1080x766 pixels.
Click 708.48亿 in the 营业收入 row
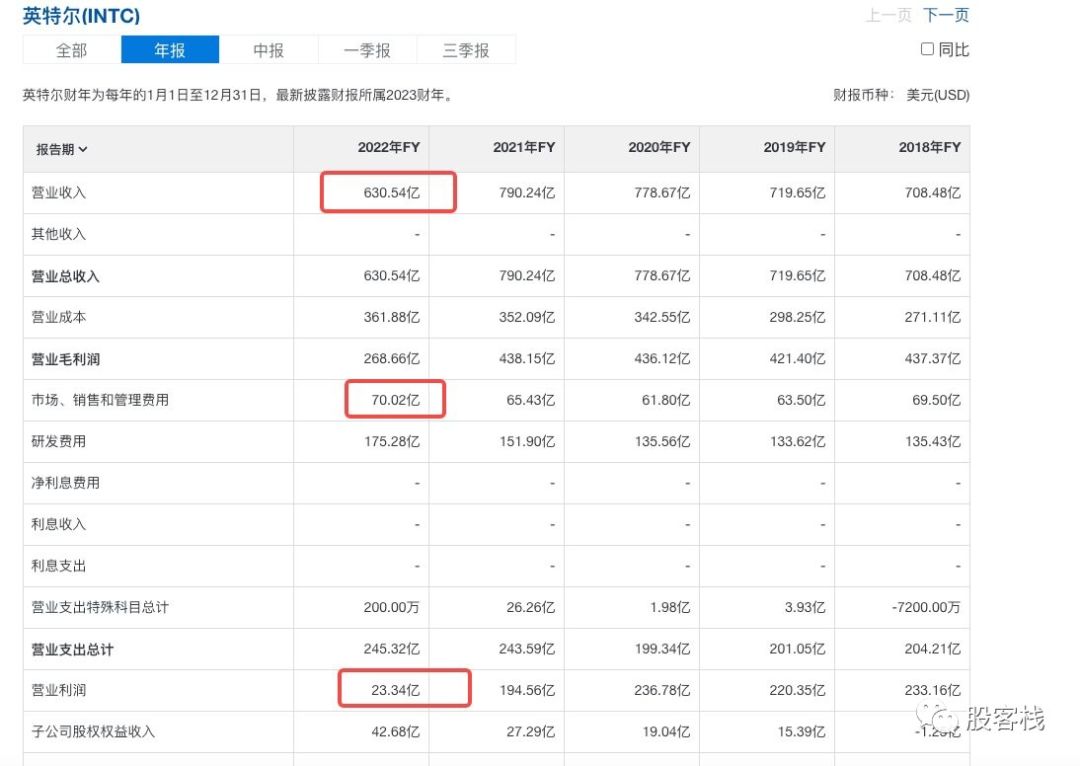[933, 193]
